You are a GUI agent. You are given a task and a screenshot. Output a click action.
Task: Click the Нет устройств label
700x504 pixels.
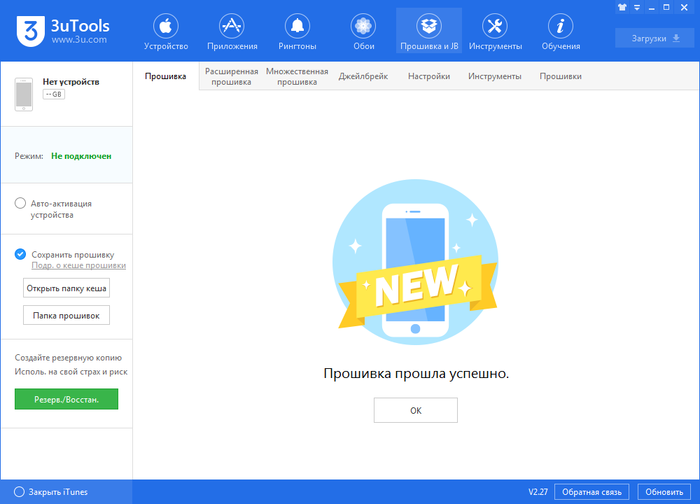[71, 82]
